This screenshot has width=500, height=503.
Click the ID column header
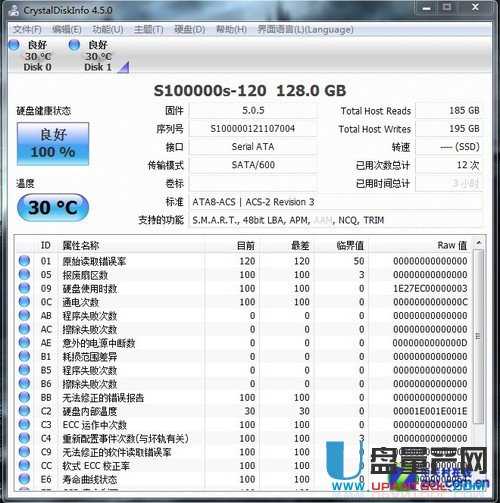coord(45,245)
